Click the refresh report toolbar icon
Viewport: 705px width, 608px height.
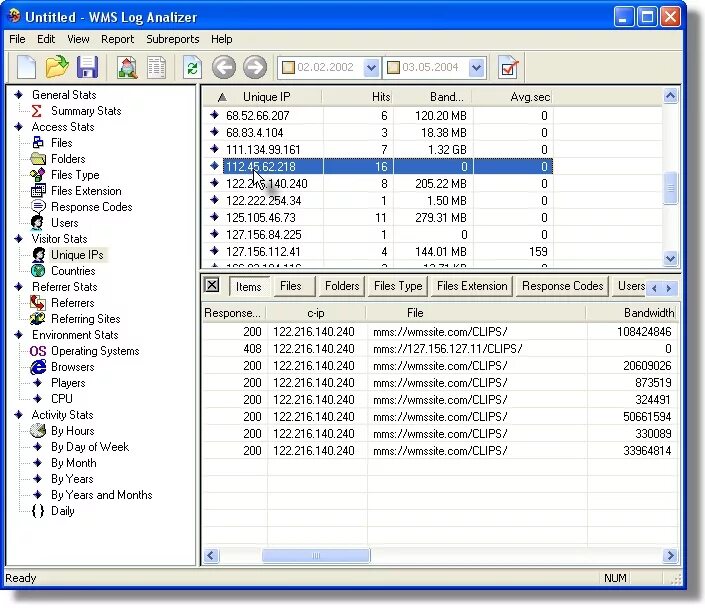coord(192,67)
